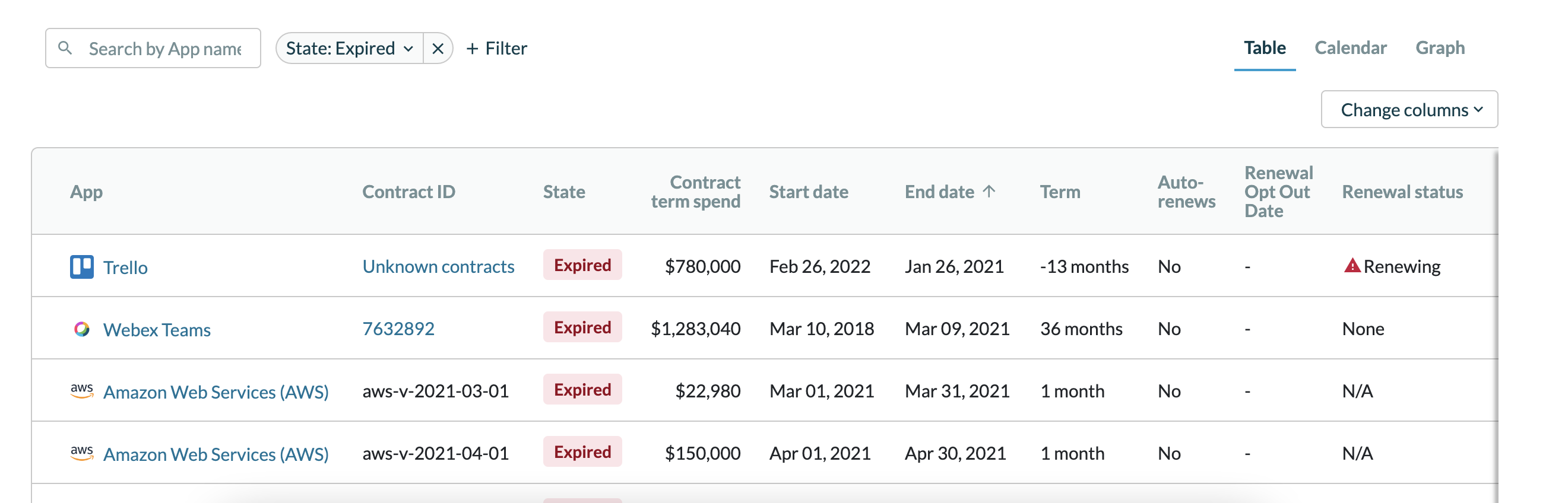Switch to the Graph tab
1568x503 pixels.
pos(1440,47)
